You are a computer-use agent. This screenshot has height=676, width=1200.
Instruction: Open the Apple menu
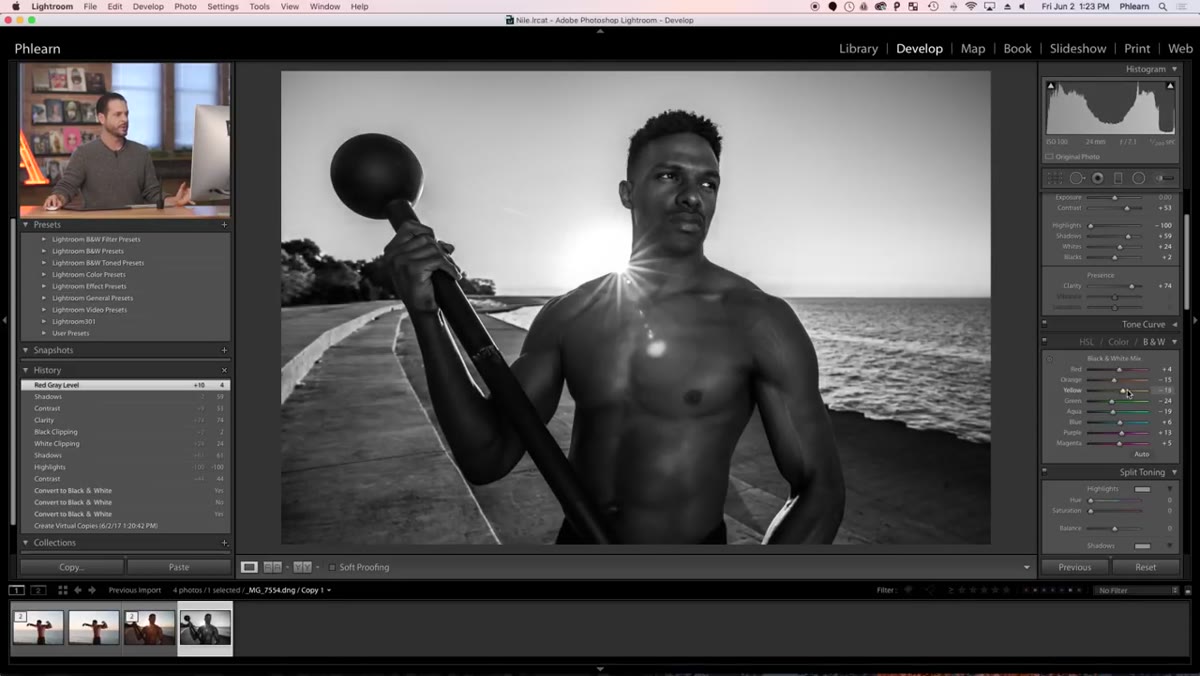[x=16, y=6]
